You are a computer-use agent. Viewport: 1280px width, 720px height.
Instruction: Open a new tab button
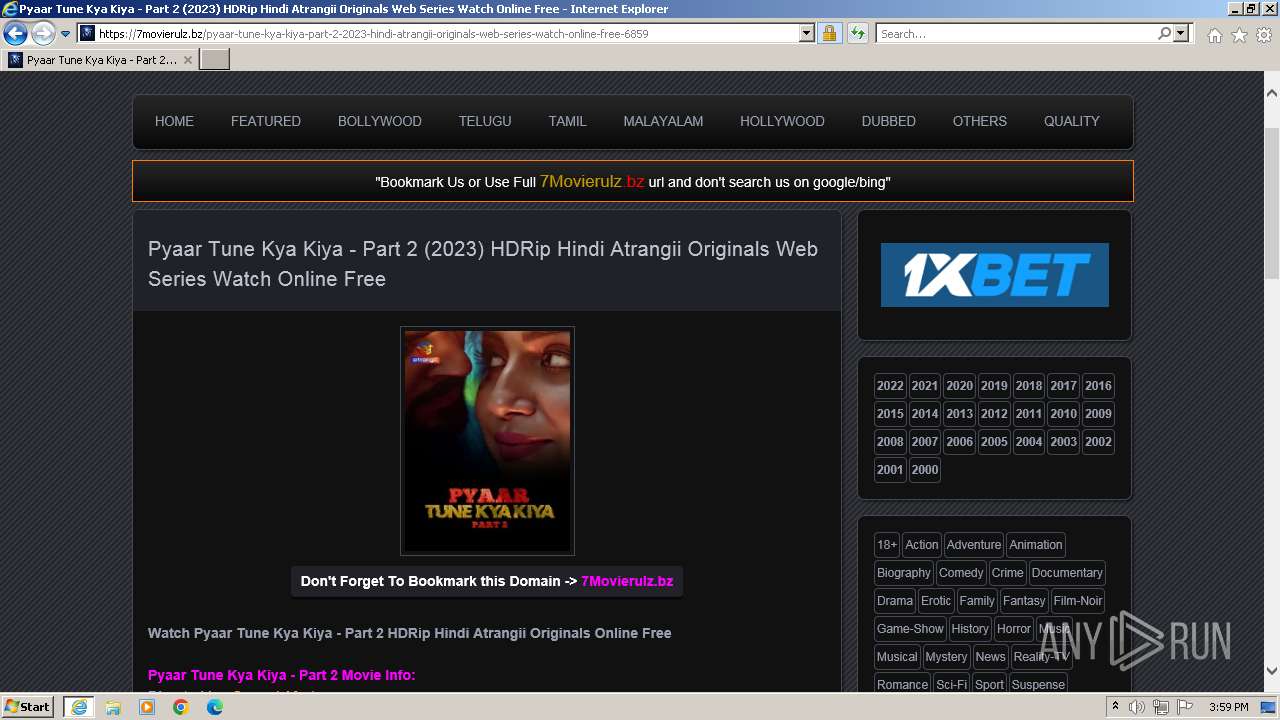[x=215, y=60]
